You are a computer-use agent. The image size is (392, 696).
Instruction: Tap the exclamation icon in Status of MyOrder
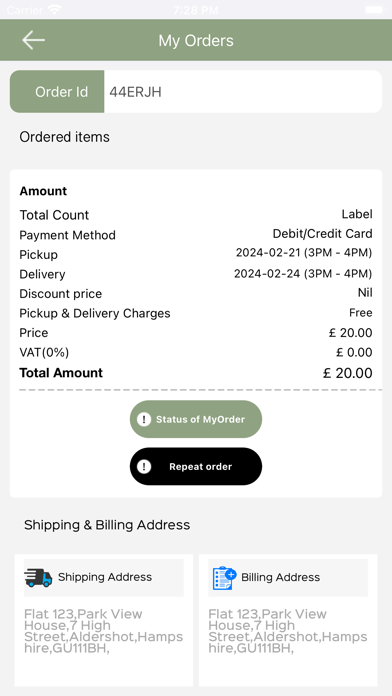pos(144,419)
